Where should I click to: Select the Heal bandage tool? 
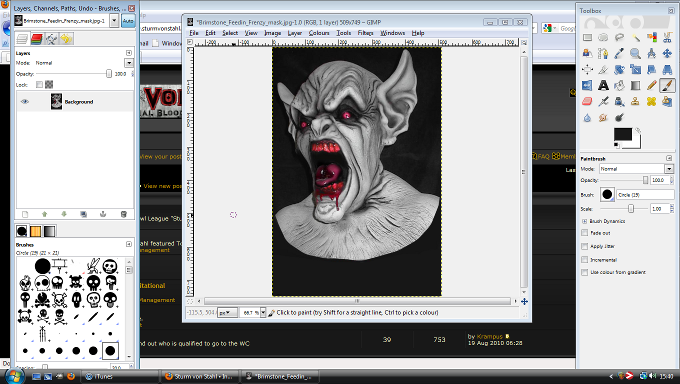pos(651,102)
